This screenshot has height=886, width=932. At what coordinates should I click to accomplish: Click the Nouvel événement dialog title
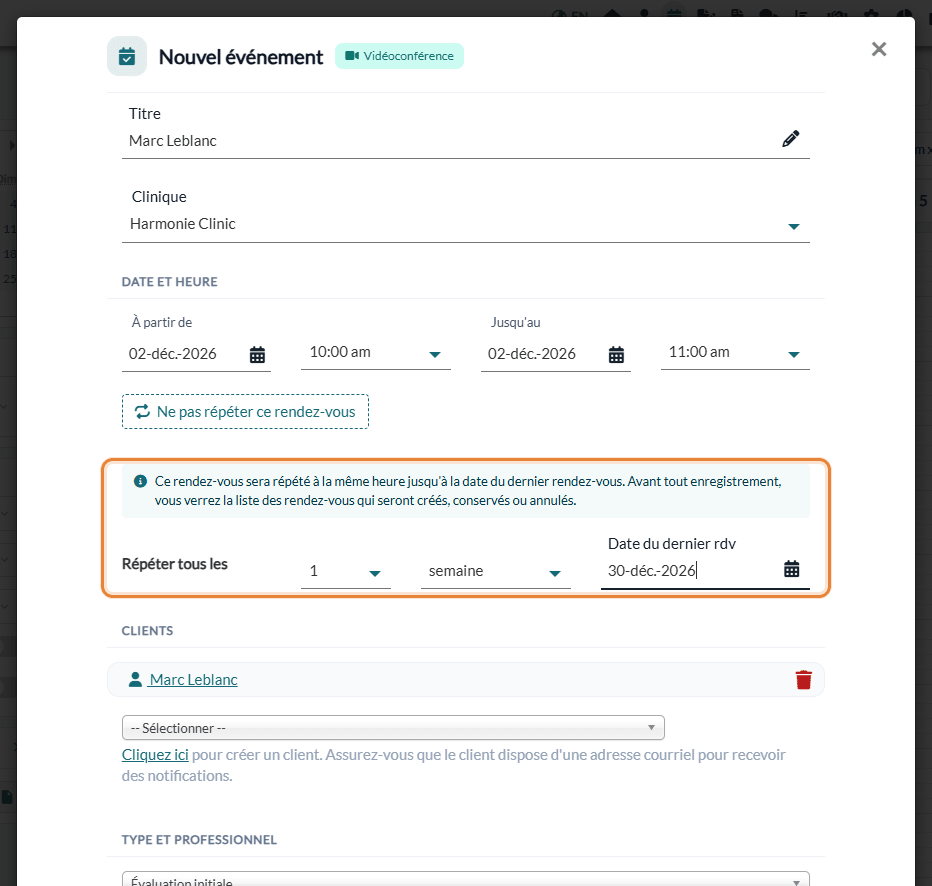241,57
